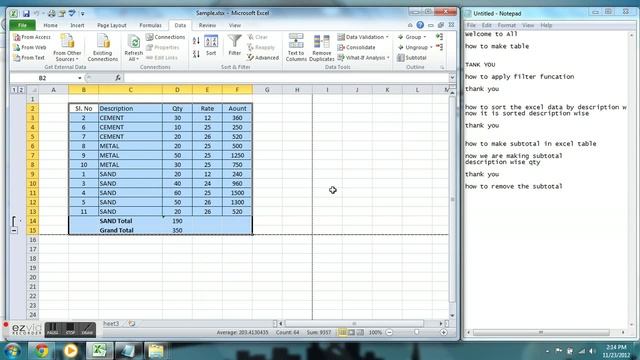Open Notepad File menu

[x=471, y=25]
